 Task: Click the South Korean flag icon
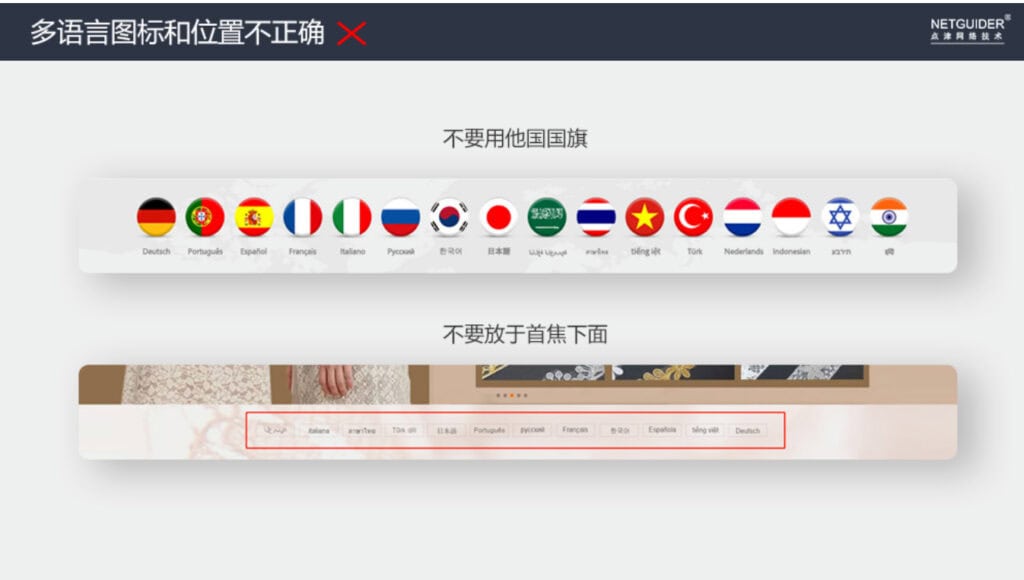[x=449, y=217]
